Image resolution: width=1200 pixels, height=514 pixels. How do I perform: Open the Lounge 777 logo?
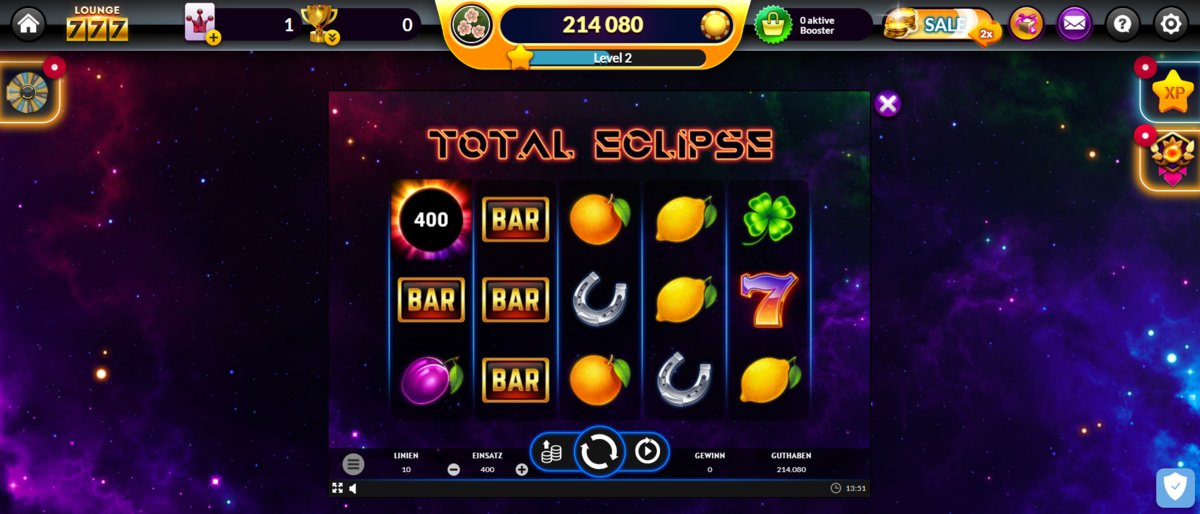coord(97,23)
